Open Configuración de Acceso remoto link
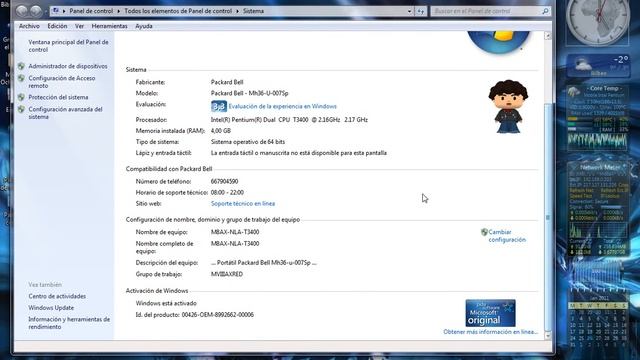 tap(62, 82)
